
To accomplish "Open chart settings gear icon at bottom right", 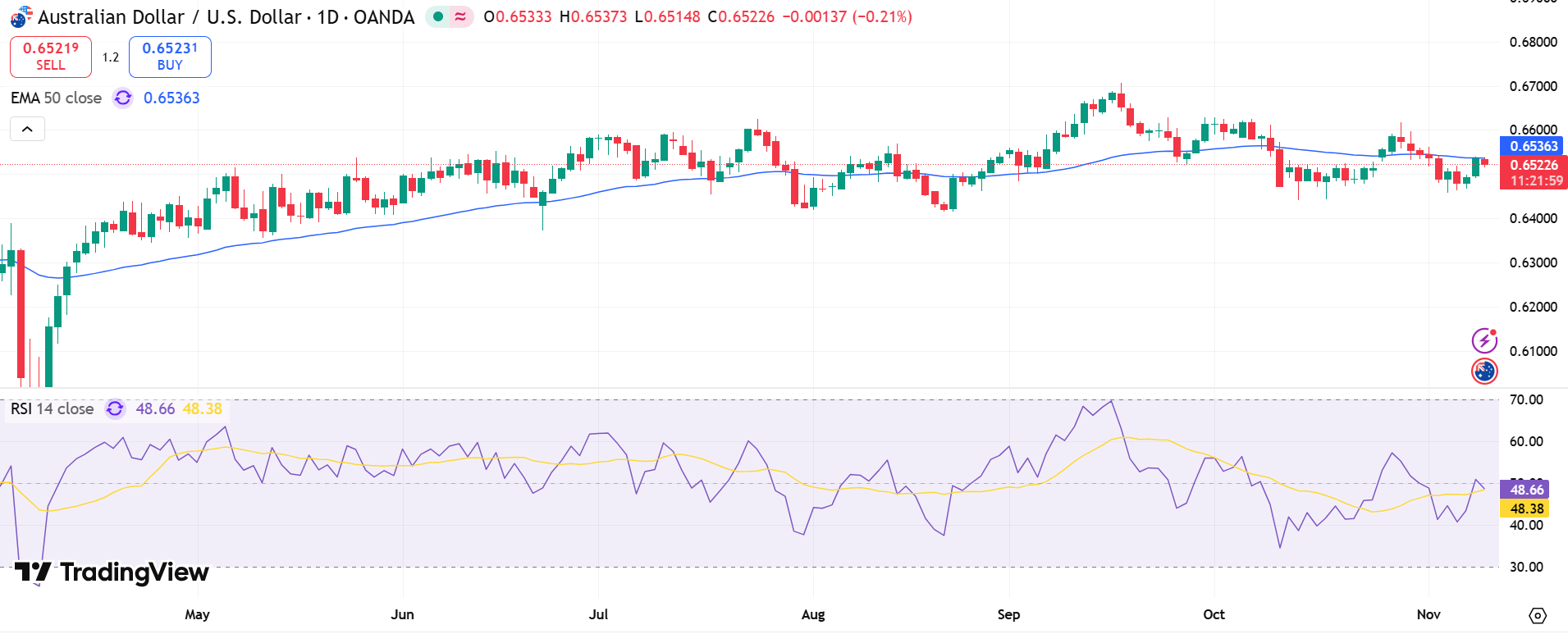I will (1538, 615).
